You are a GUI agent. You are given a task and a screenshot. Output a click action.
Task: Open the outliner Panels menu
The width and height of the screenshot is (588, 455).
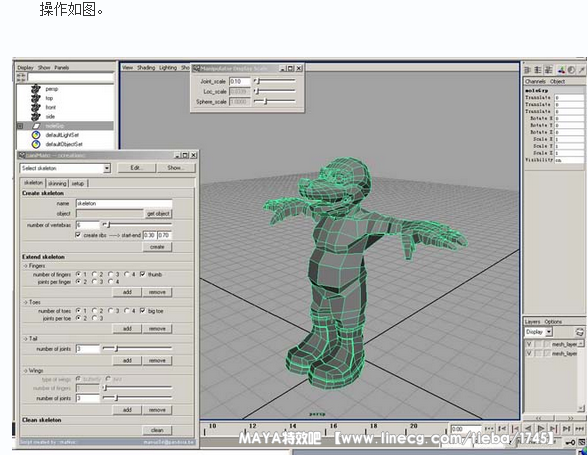tap(62, 68)
